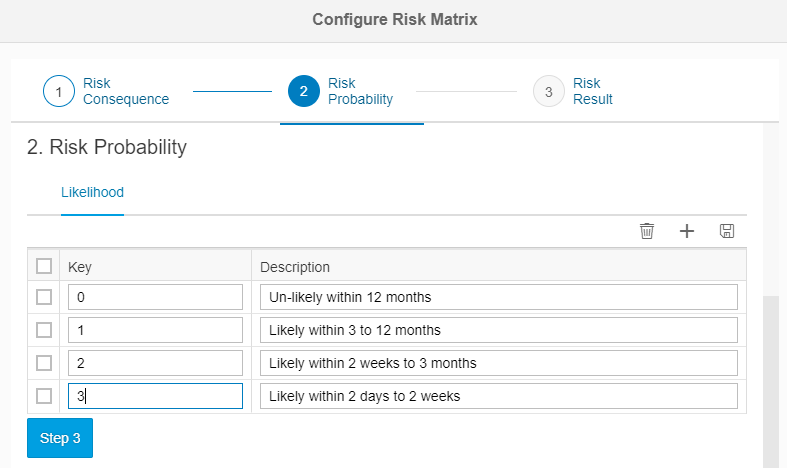Screen dimensions: 787x468
Task: Click the Key field containing 0
Action: tap(155, 297)
